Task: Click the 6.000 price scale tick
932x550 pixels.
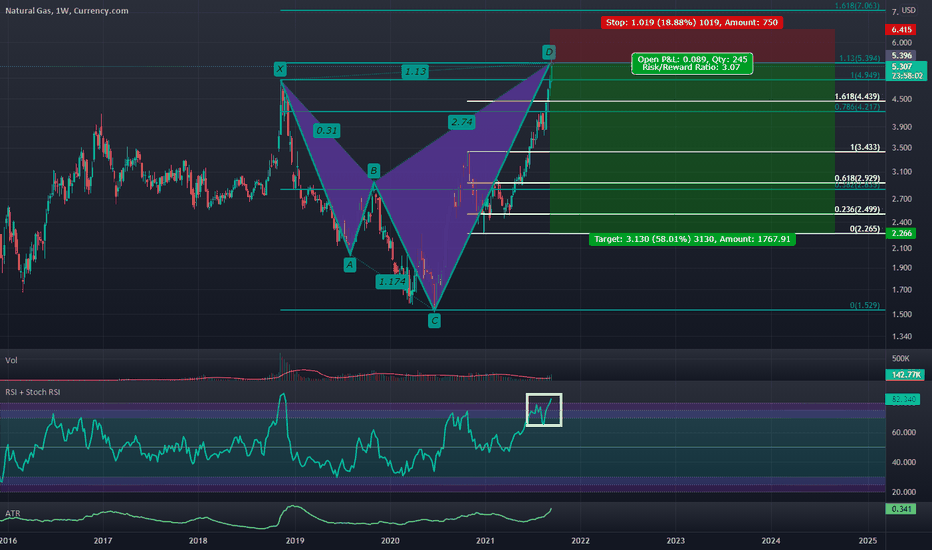Action: pyautogui.click(x=902, y=43)
